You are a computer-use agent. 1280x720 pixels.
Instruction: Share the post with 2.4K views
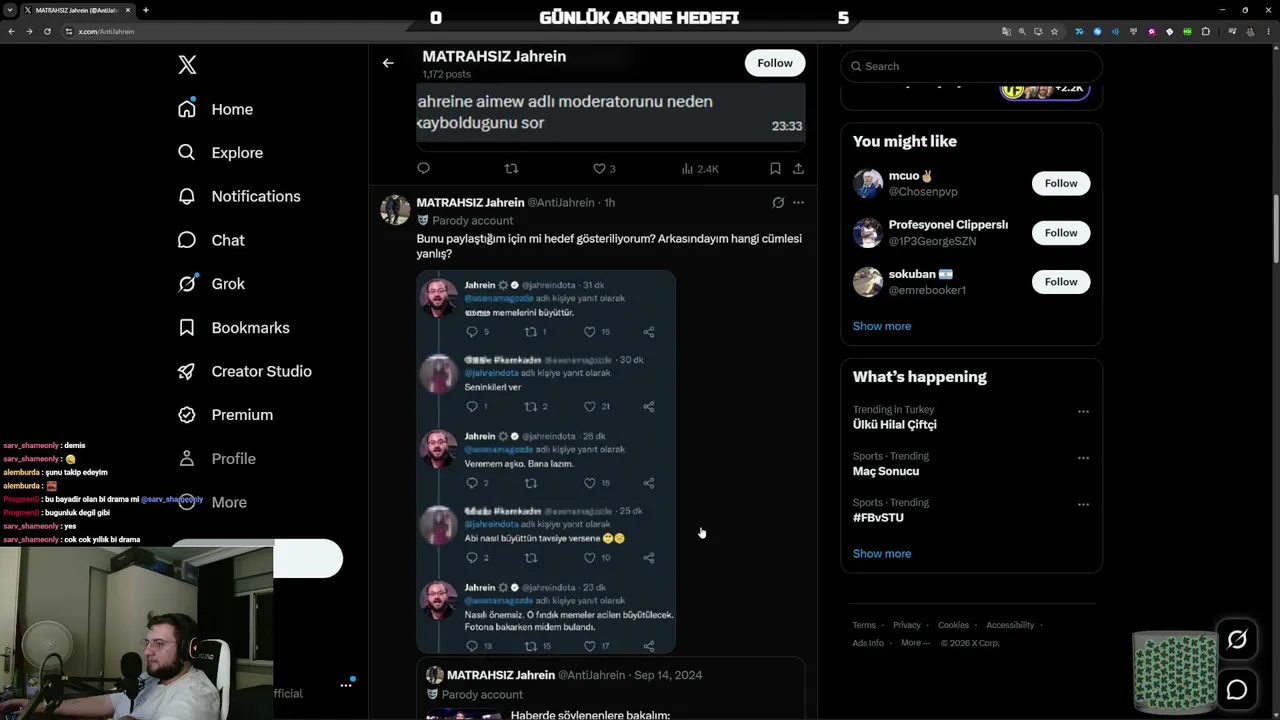click(798, 169)
